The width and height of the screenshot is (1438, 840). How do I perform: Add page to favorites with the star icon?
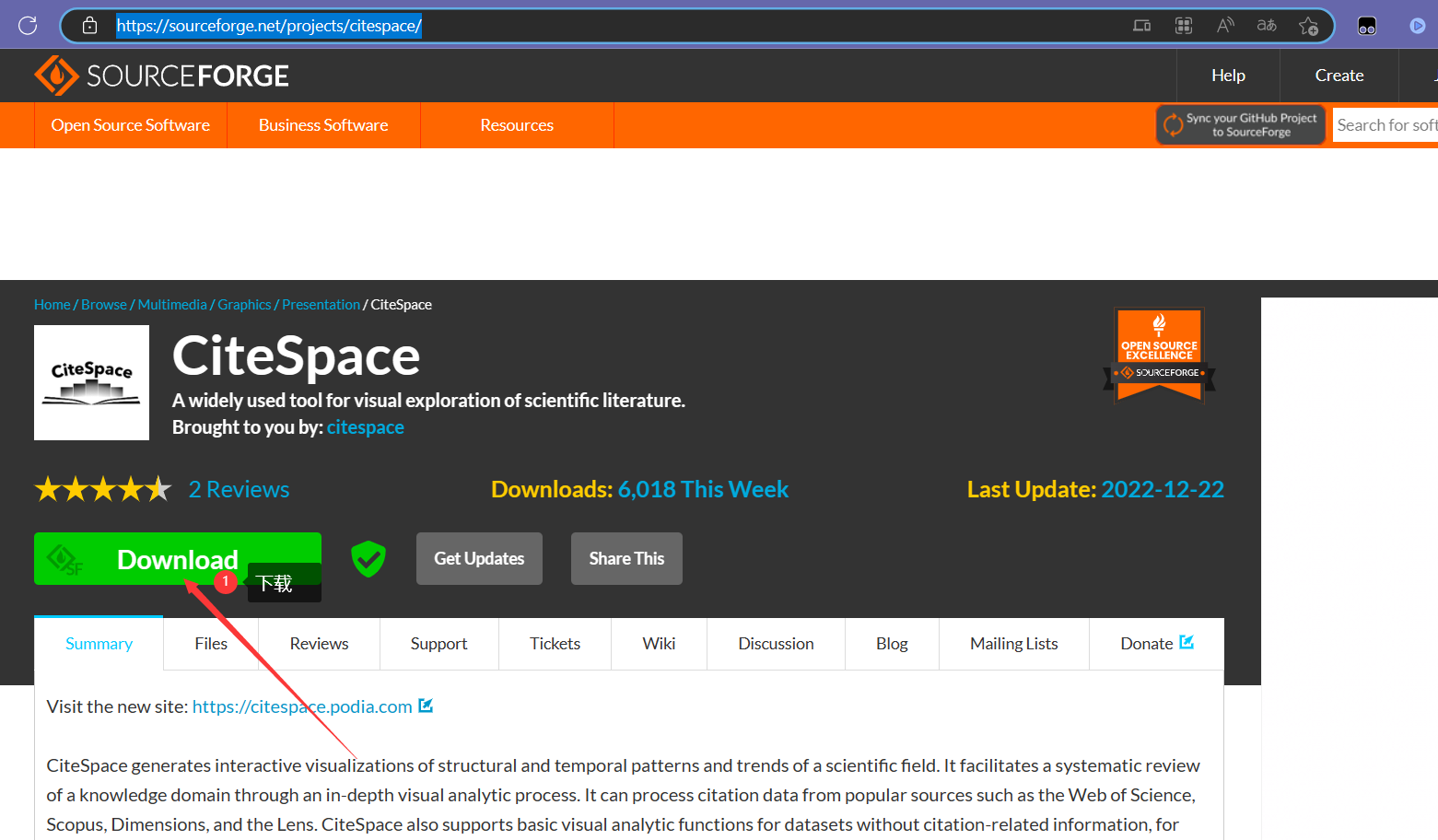(x=1308, y=26)
